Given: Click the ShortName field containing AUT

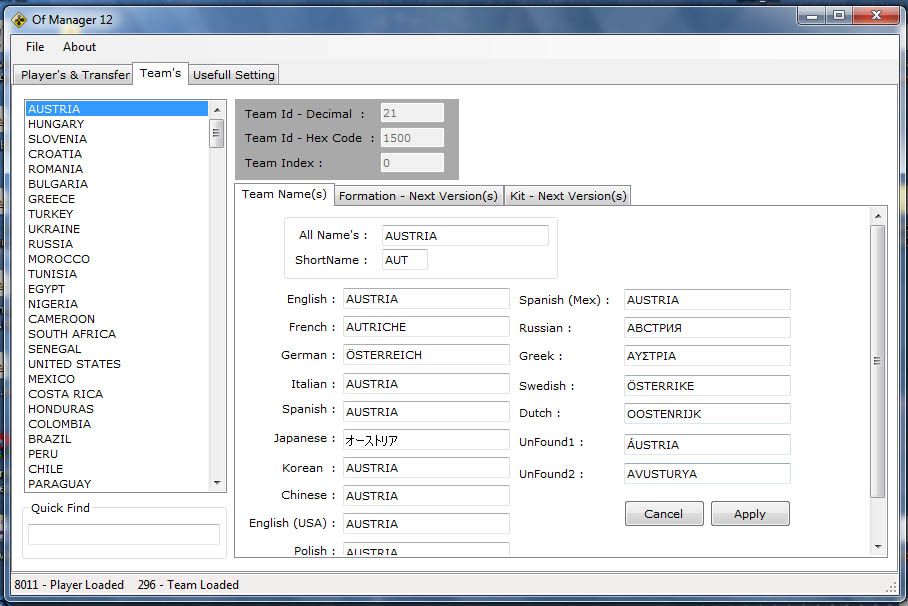Looking at the screenshot, I should coord(404,260).
